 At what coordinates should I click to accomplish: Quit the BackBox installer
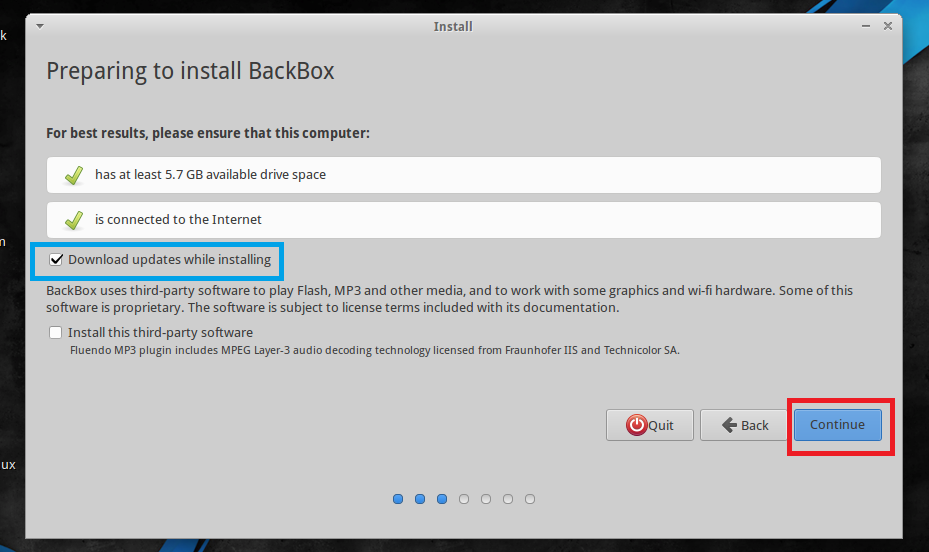649,425
